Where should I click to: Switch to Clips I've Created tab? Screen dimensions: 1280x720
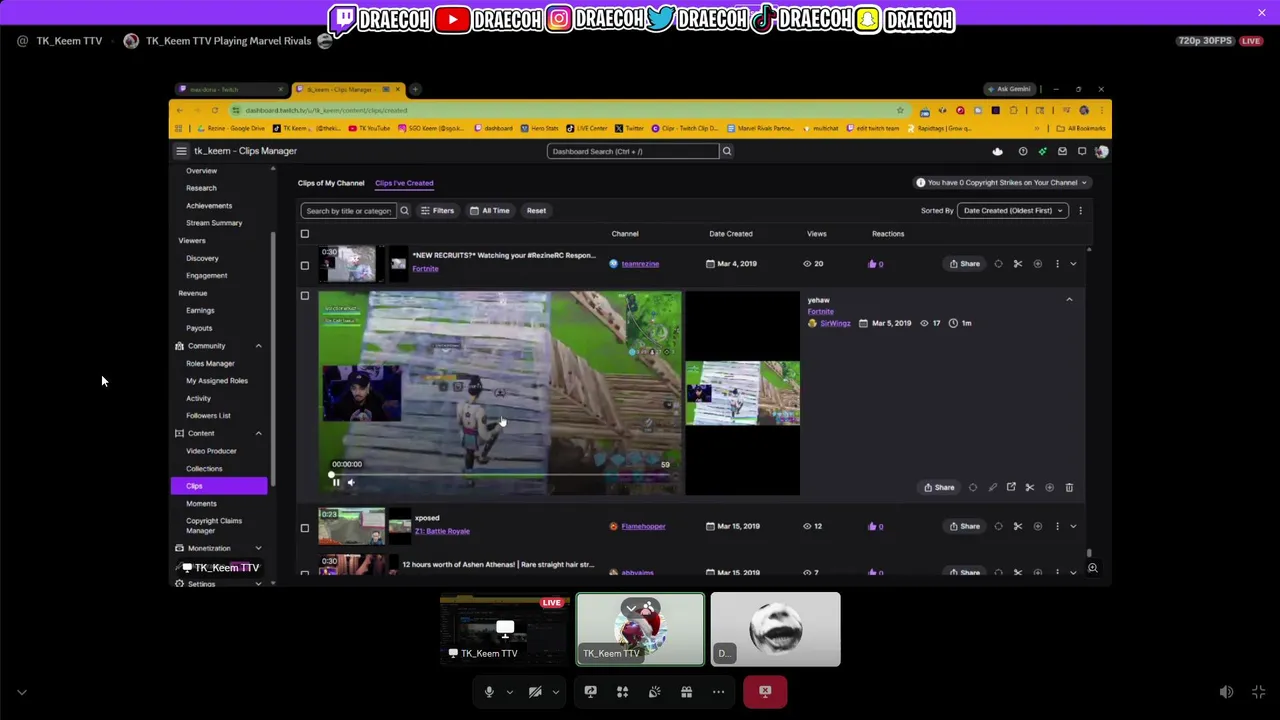point(404,183)
